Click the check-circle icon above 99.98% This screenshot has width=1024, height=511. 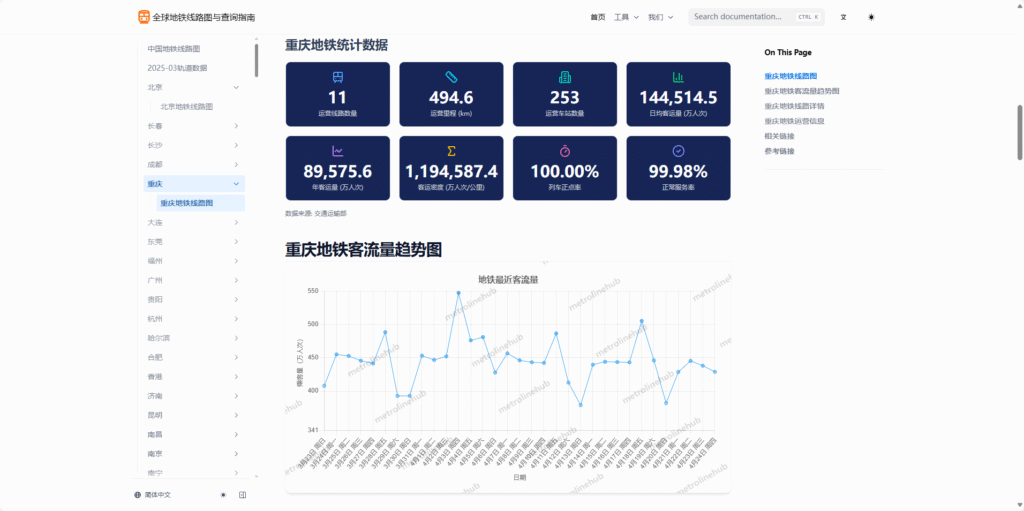coord(679,151)
